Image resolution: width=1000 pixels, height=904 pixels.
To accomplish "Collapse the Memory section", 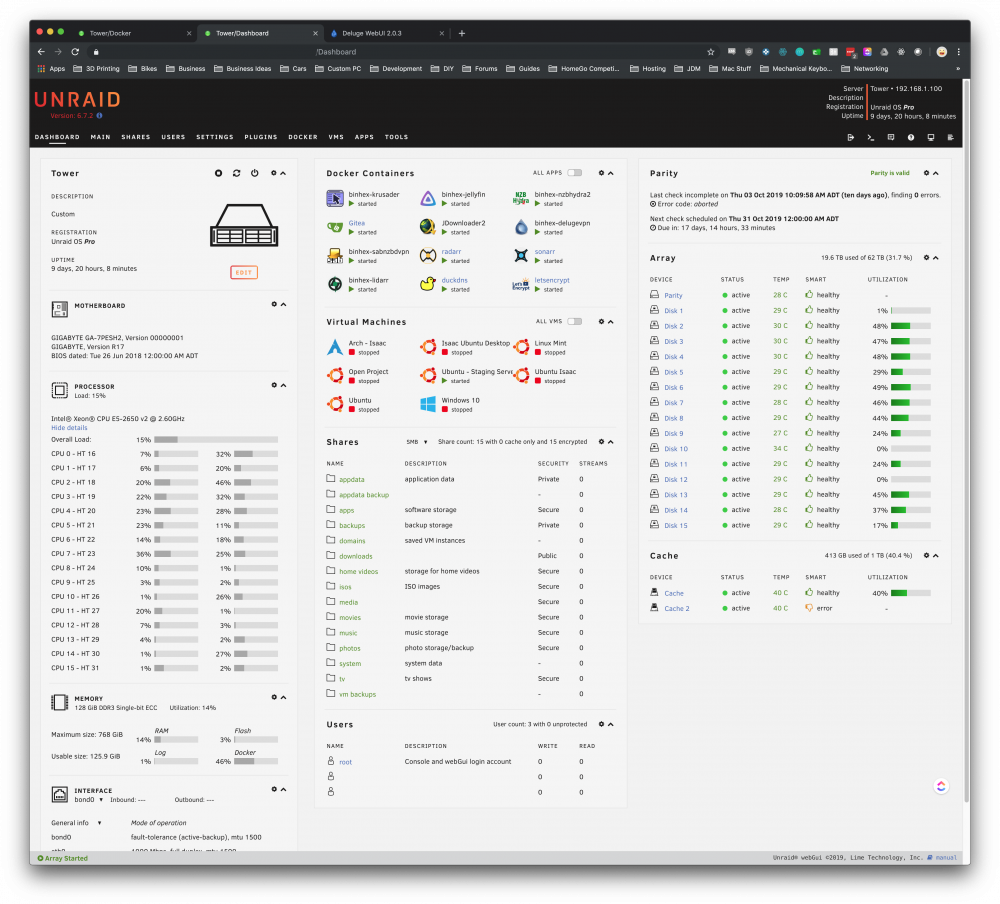I will tap(284, 697).
